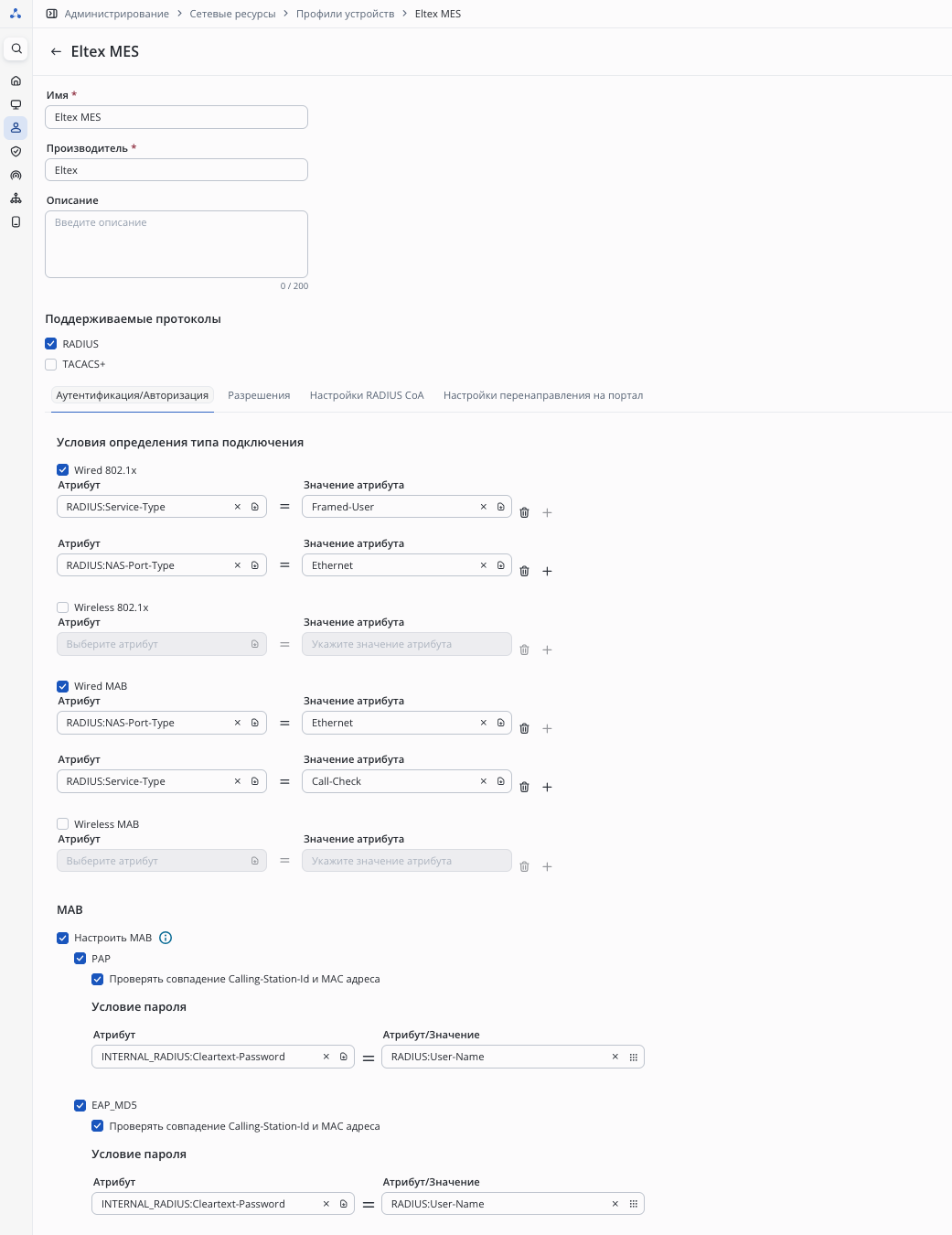Click the home icon in the sidebar
This screenshot has height=1235, width=952.
16,81
